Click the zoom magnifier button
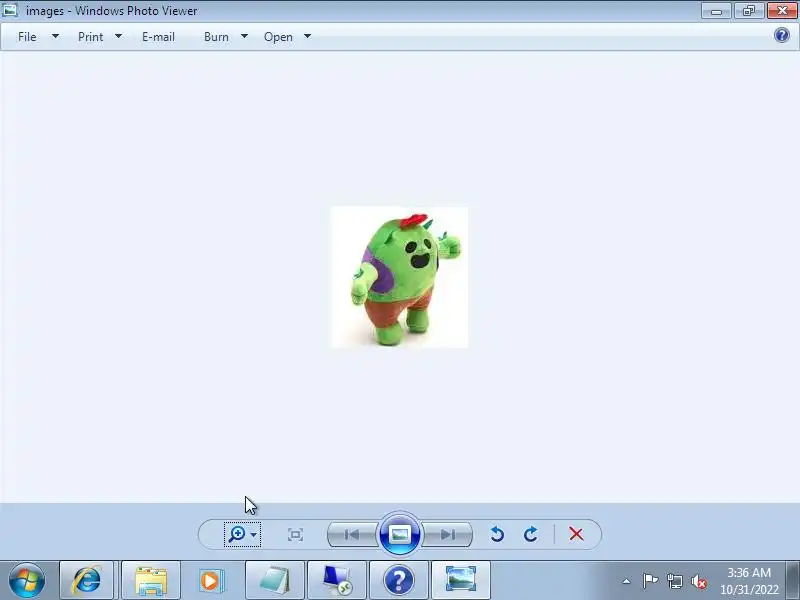 click(237, 534)
